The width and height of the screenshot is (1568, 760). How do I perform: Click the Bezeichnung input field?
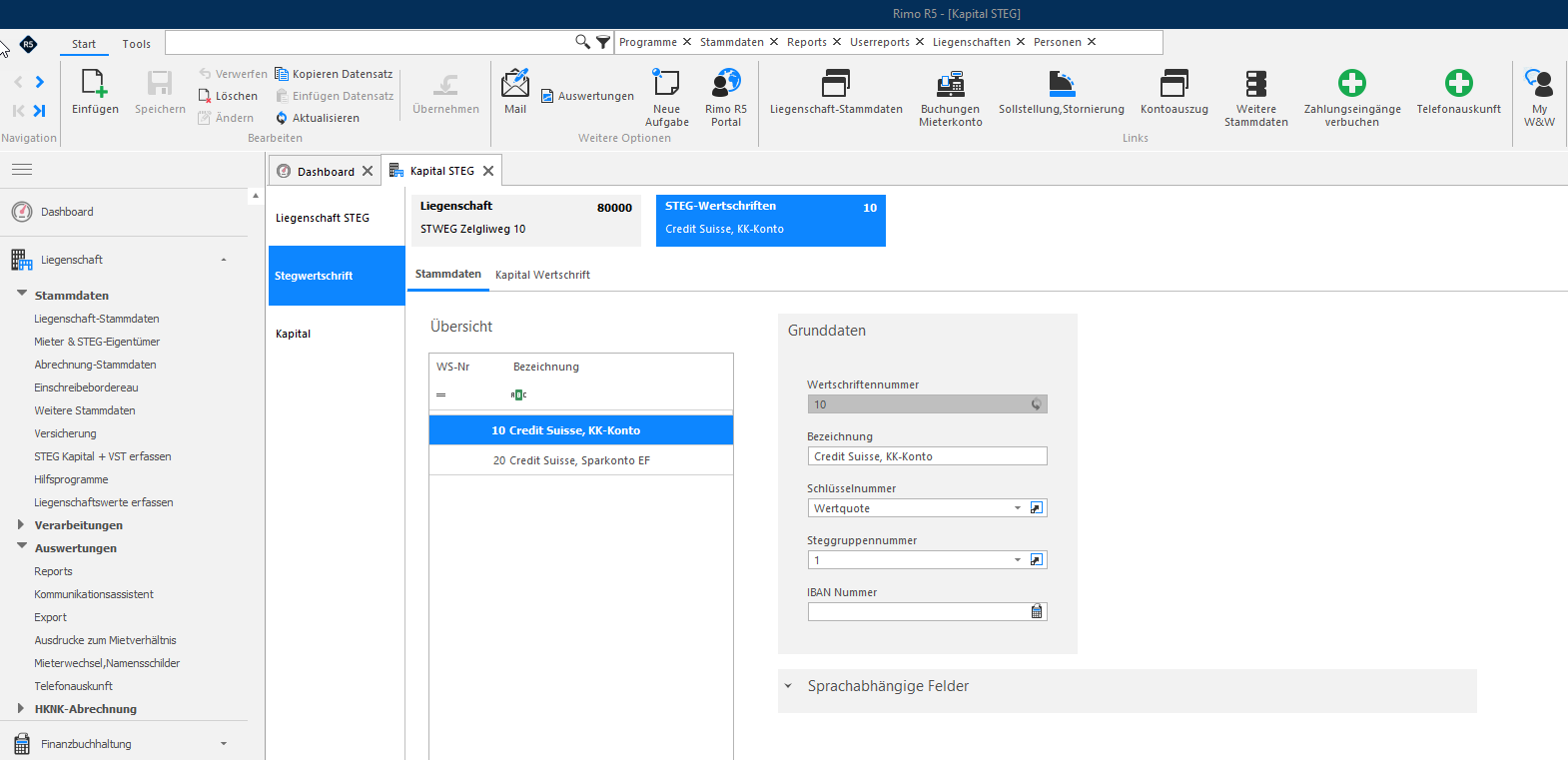point(927,456)
